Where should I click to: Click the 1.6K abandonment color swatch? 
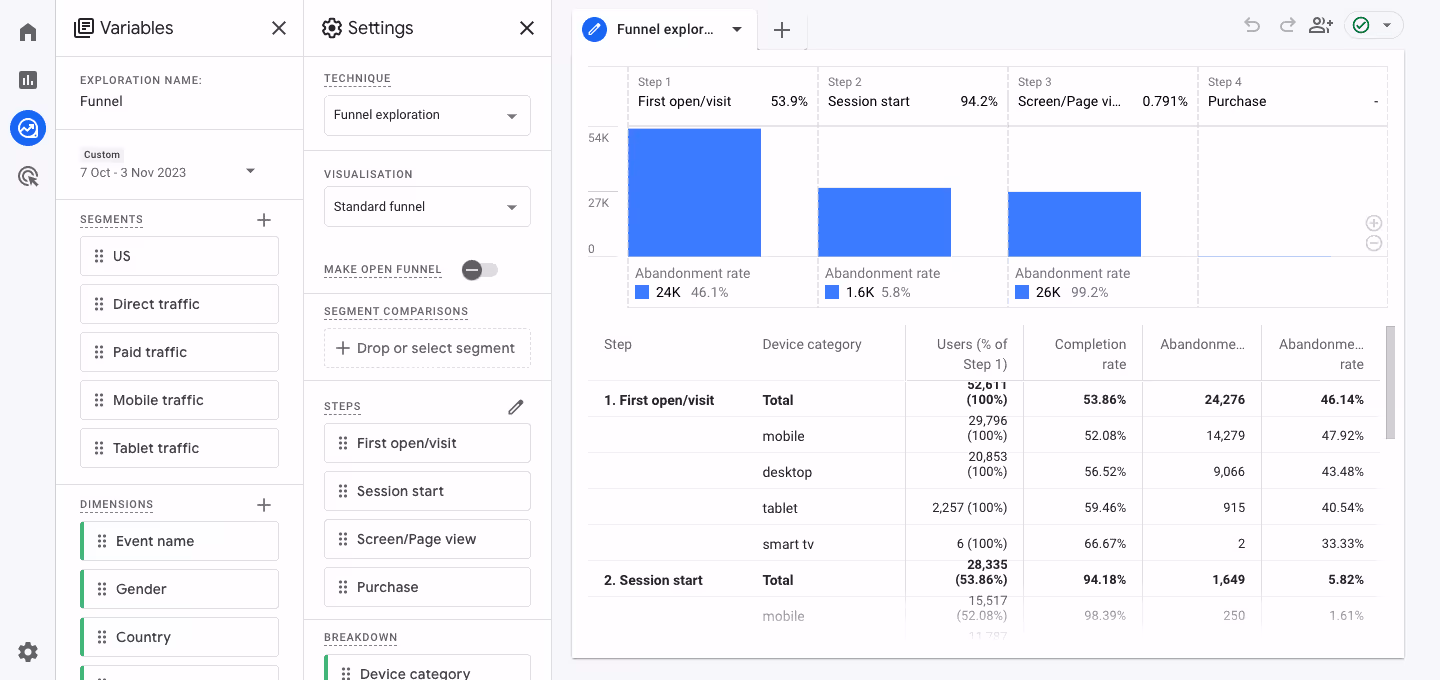click(832, 293)
